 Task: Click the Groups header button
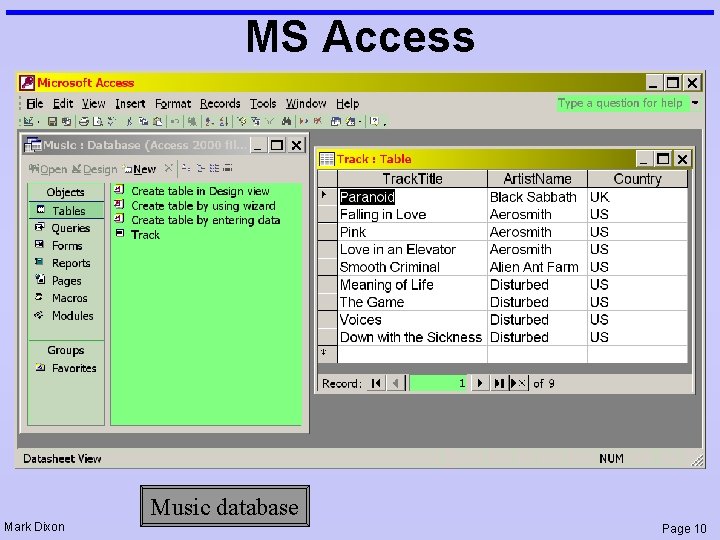[x=66, y=350]
